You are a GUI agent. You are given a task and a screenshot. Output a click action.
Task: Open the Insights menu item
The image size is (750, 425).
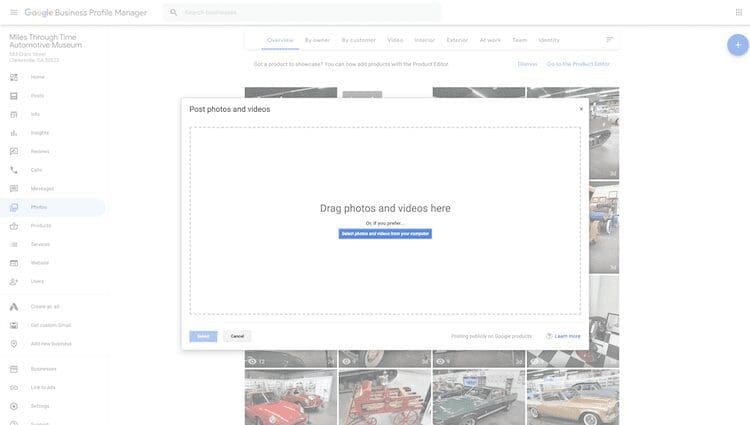pyautogui.click(x=40, y=133)
